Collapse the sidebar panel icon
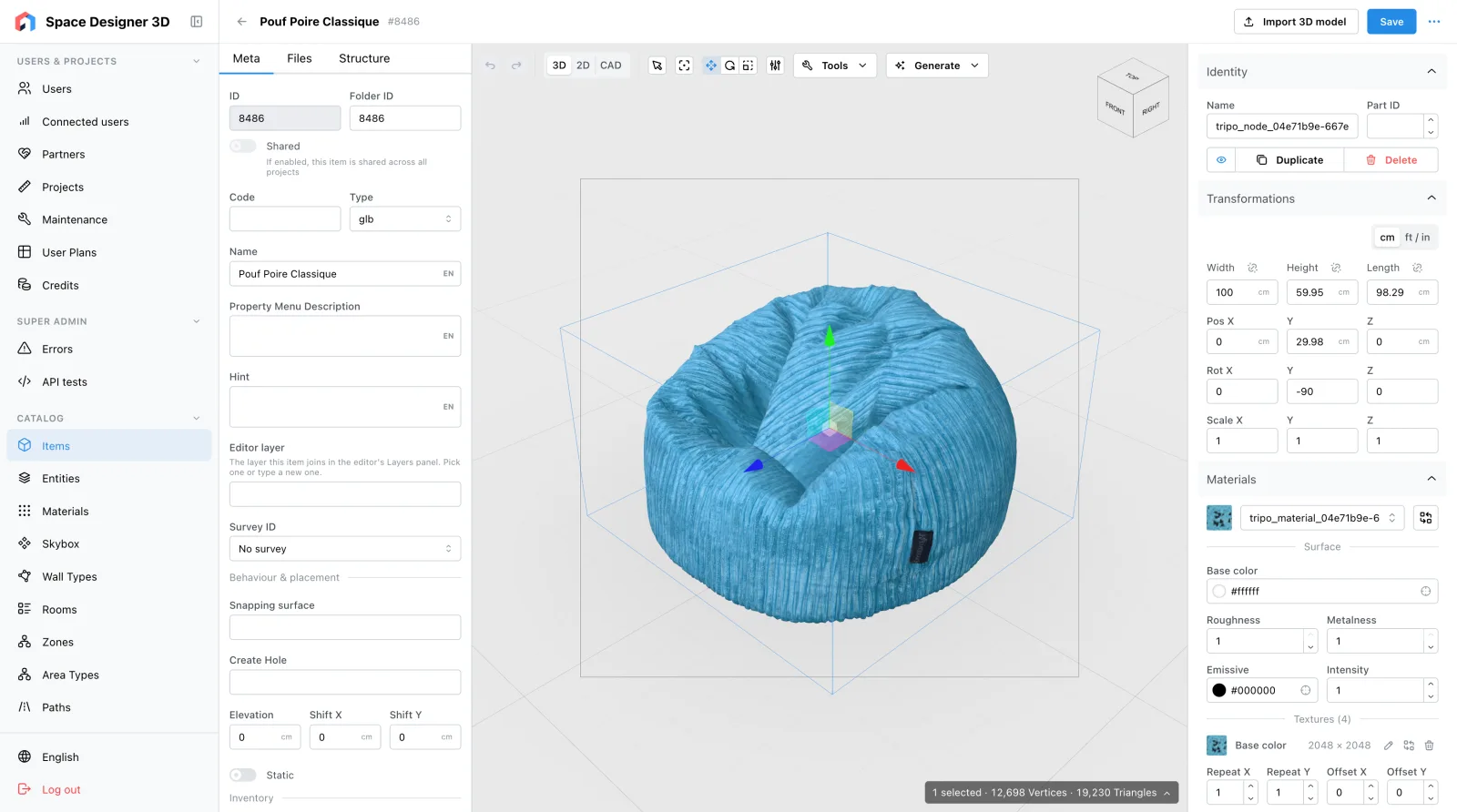Viewport: 1457px width, 812px height. [197, 22]
